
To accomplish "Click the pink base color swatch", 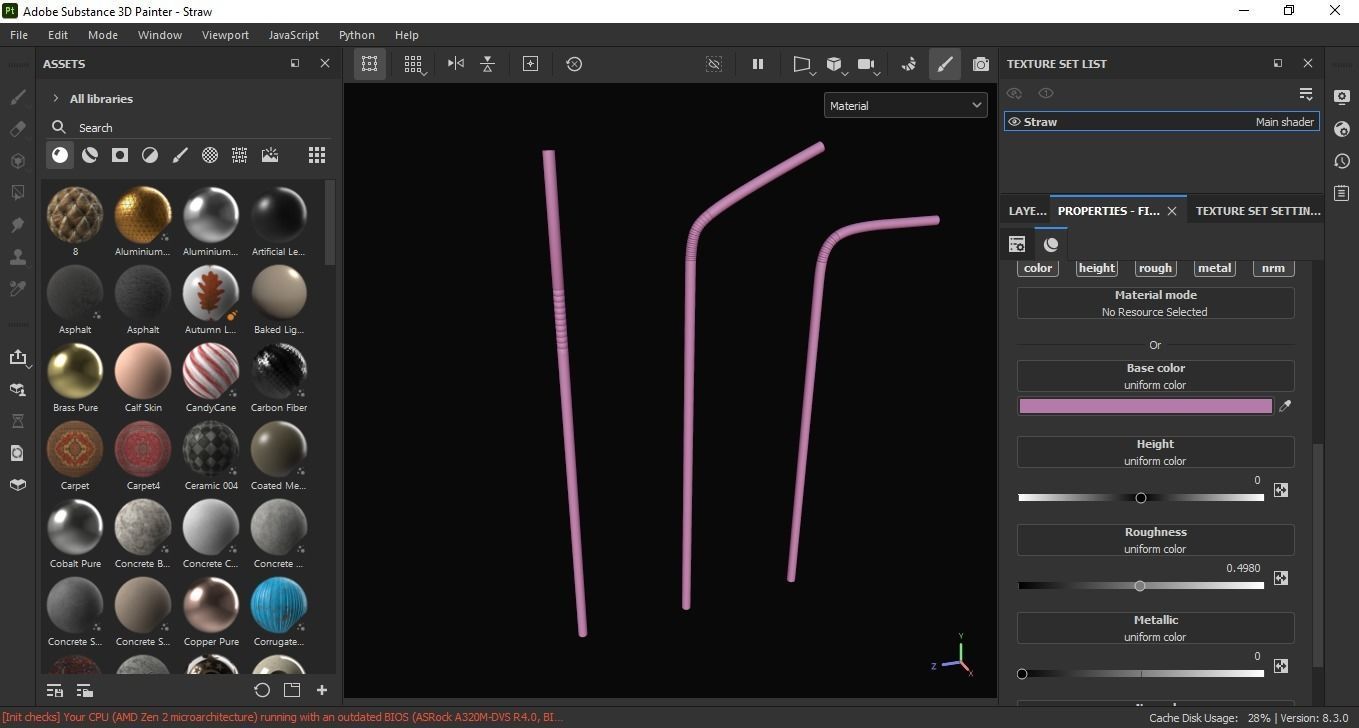I will point(1145,406).
